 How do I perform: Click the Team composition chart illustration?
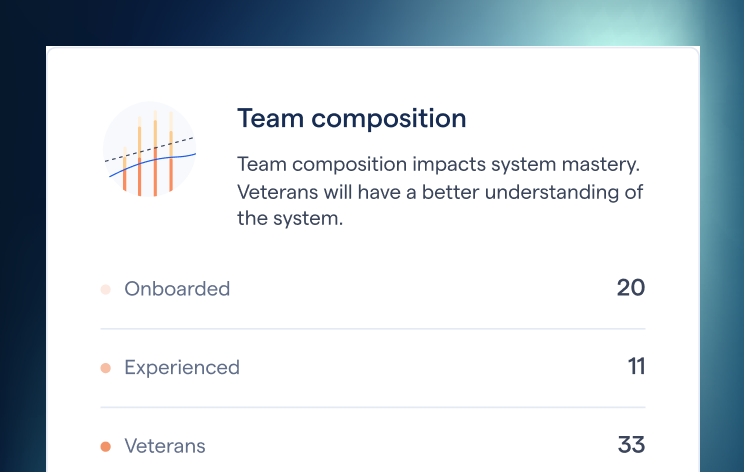point(150,150)
